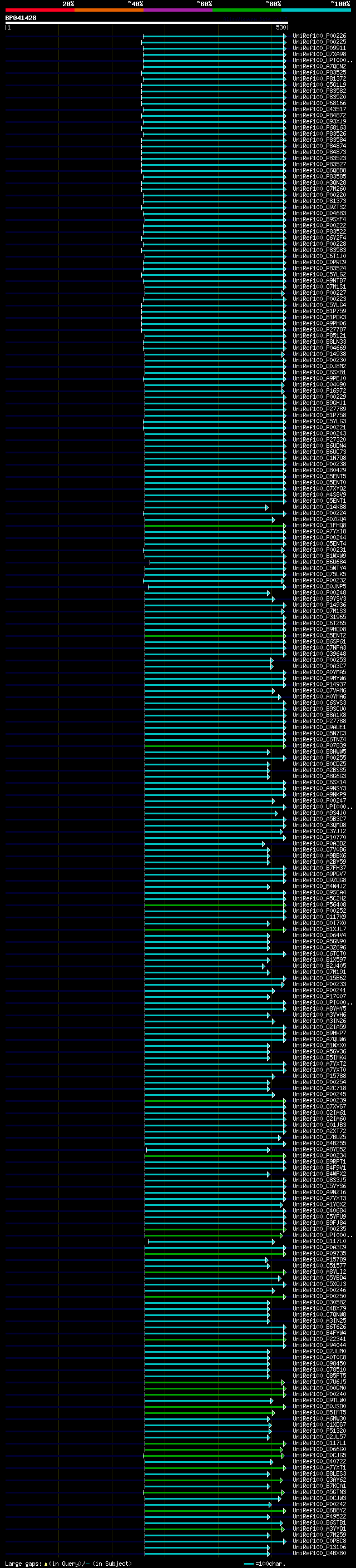Image resolution: width=356 pixels, height=1568 pixels.
Task: Open the UniRef100_P94044 label
Action: click(319, 1345)
